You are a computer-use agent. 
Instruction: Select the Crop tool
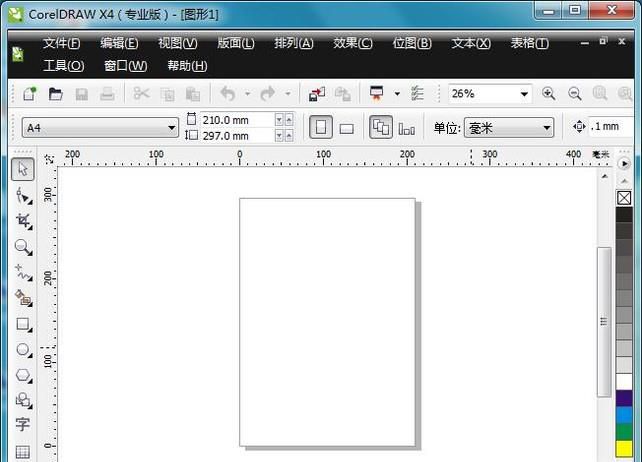coord(22,221)
